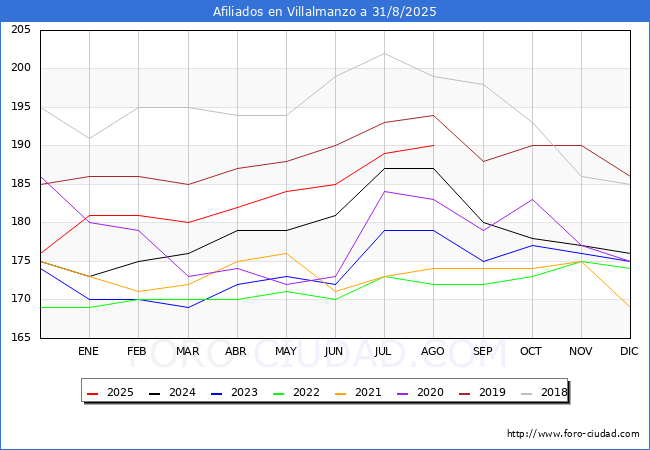Image resolution: width=650 pixels, height=450 pixels.
Task: Click the dark red 2019 legend color marker
Action: pos(465,393)
